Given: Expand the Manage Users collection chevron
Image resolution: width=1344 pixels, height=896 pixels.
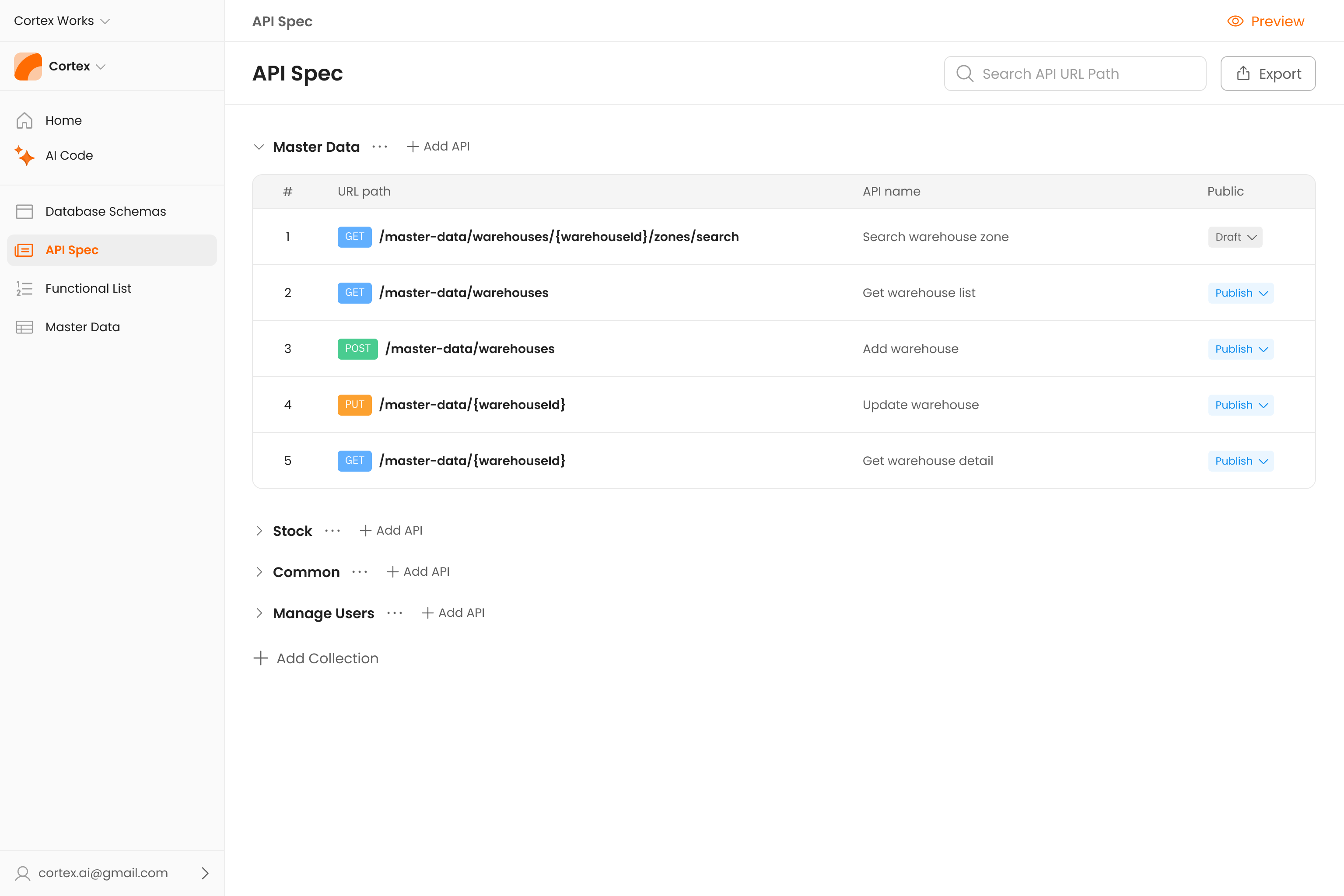Looking at the screenshot, I should 259,613.
